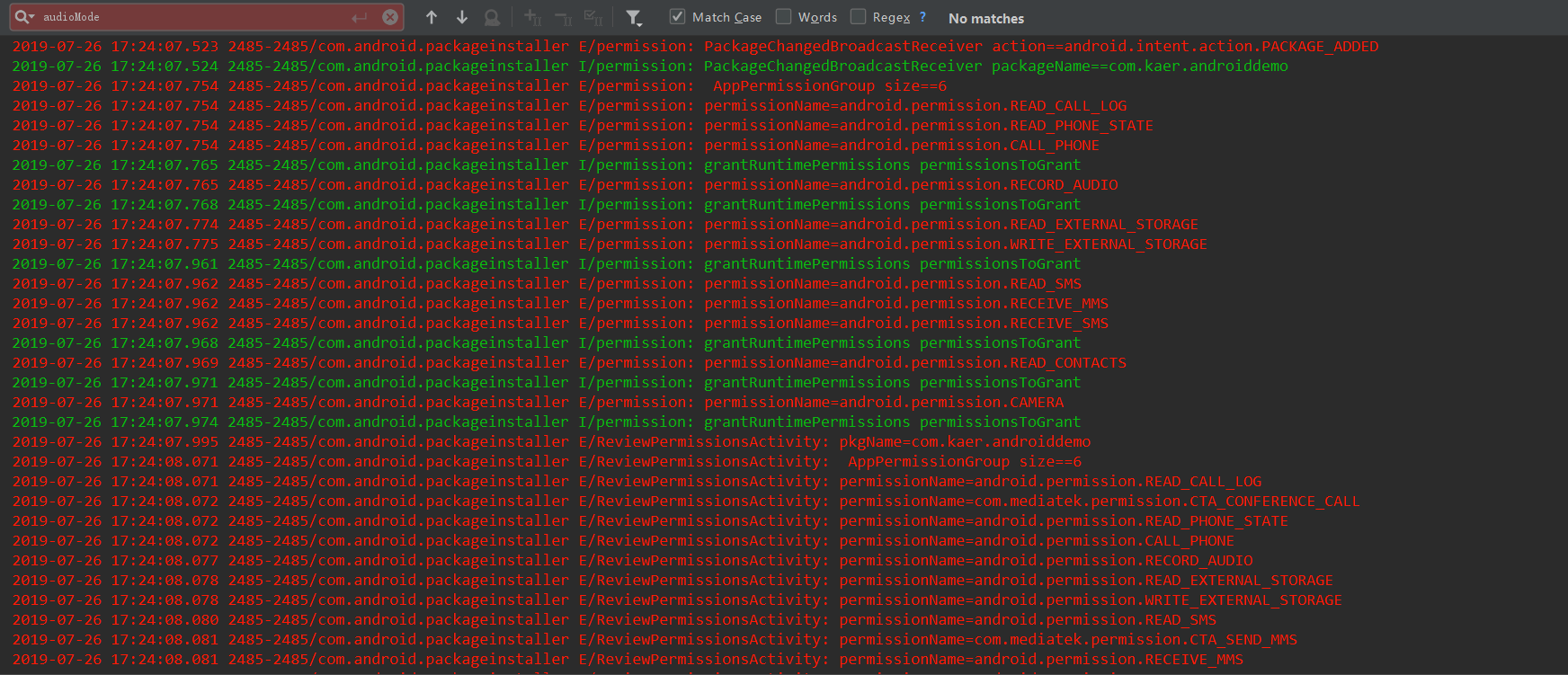Click ReviewPermissionsActivity AppPermissionGroup size==6 line
Screen dimensions: 1568x675
point(547,461)
